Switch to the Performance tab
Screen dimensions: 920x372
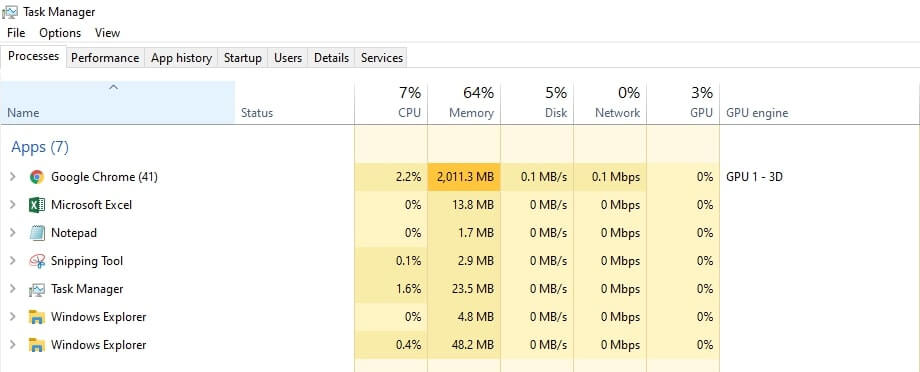(105, 58)
